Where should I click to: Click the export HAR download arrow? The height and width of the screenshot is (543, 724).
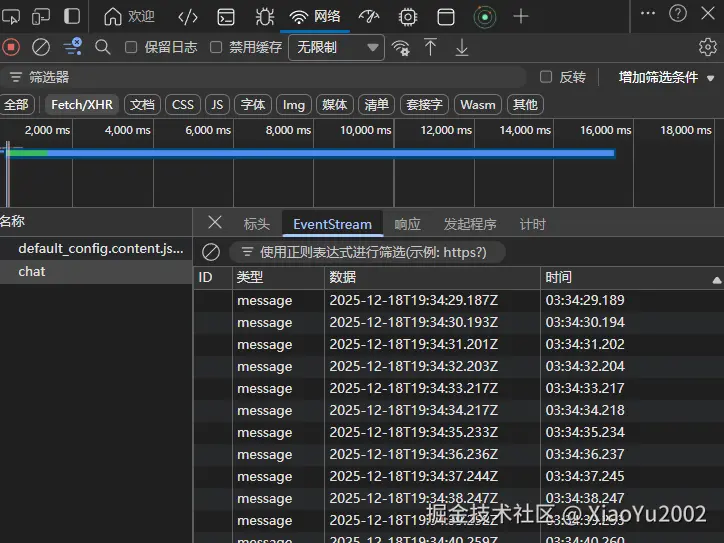click(462, 47)
